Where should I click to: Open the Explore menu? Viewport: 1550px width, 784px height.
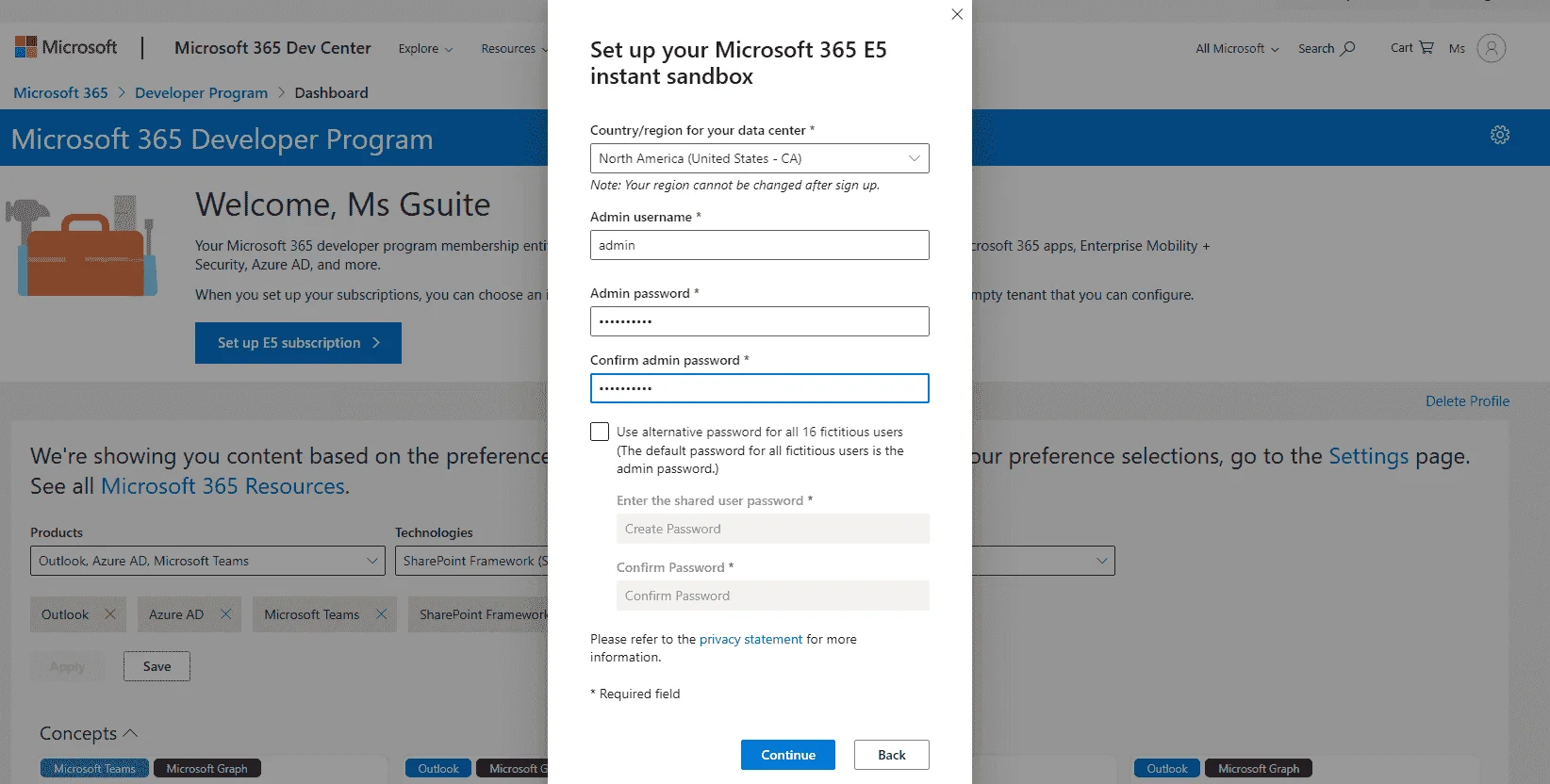[425, 48]
